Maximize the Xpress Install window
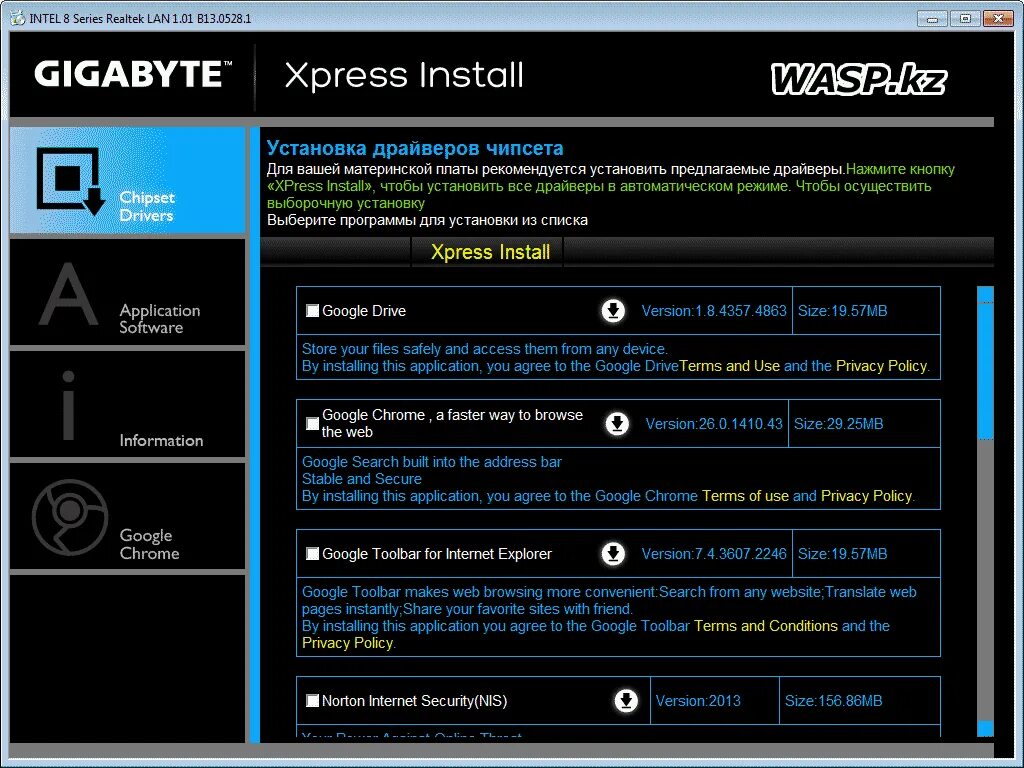This screenshot has width=1024, height=768. (x=965, y=19)
